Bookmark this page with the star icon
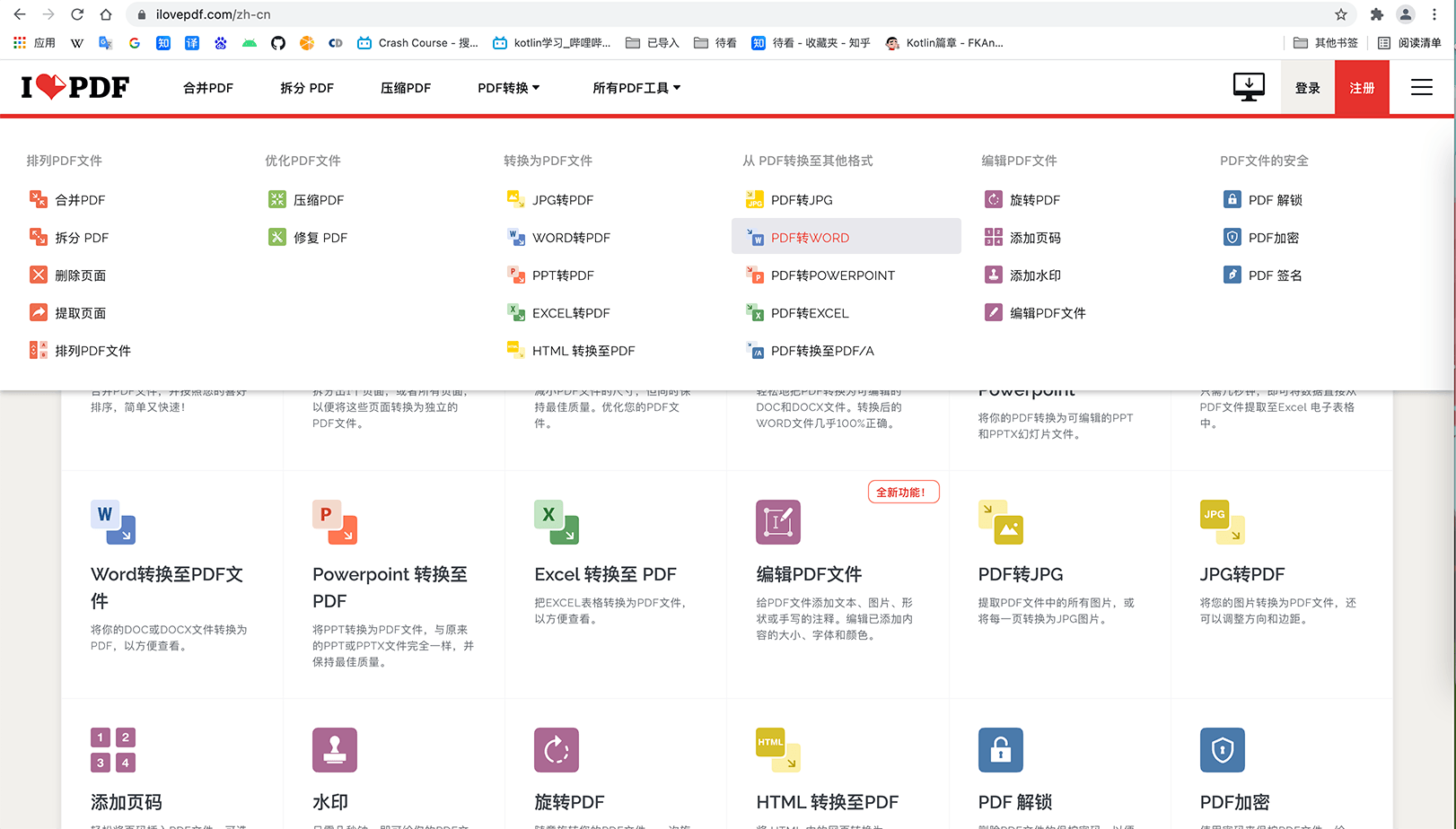The height and width of the screenshot is (829, 1456). (1341, 14)
